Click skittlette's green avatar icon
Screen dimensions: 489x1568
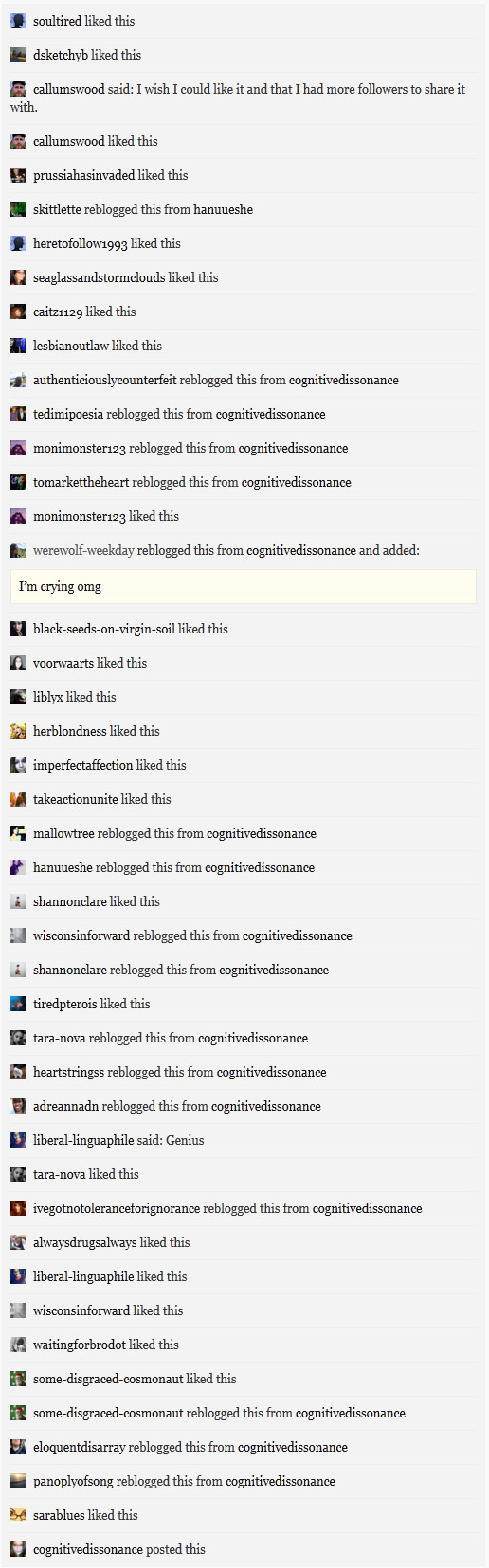[18, 209]
